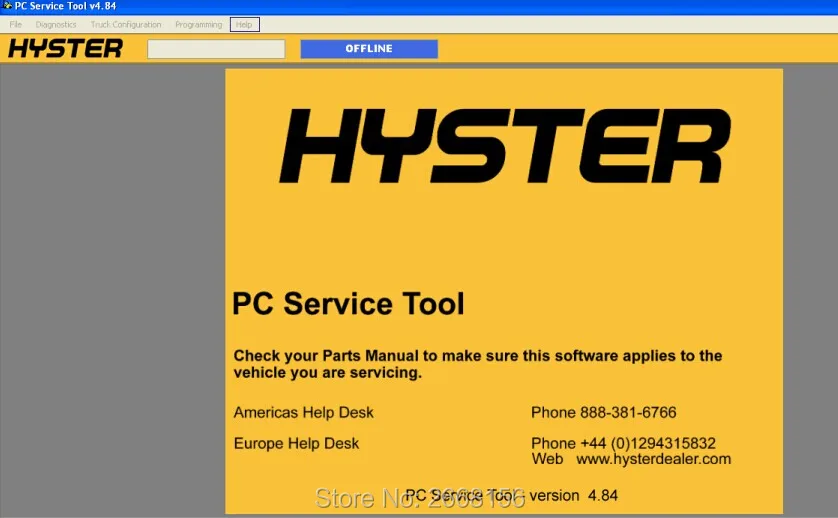
Task: Click the large HYSTER splash logo
Action: [505, 146]
